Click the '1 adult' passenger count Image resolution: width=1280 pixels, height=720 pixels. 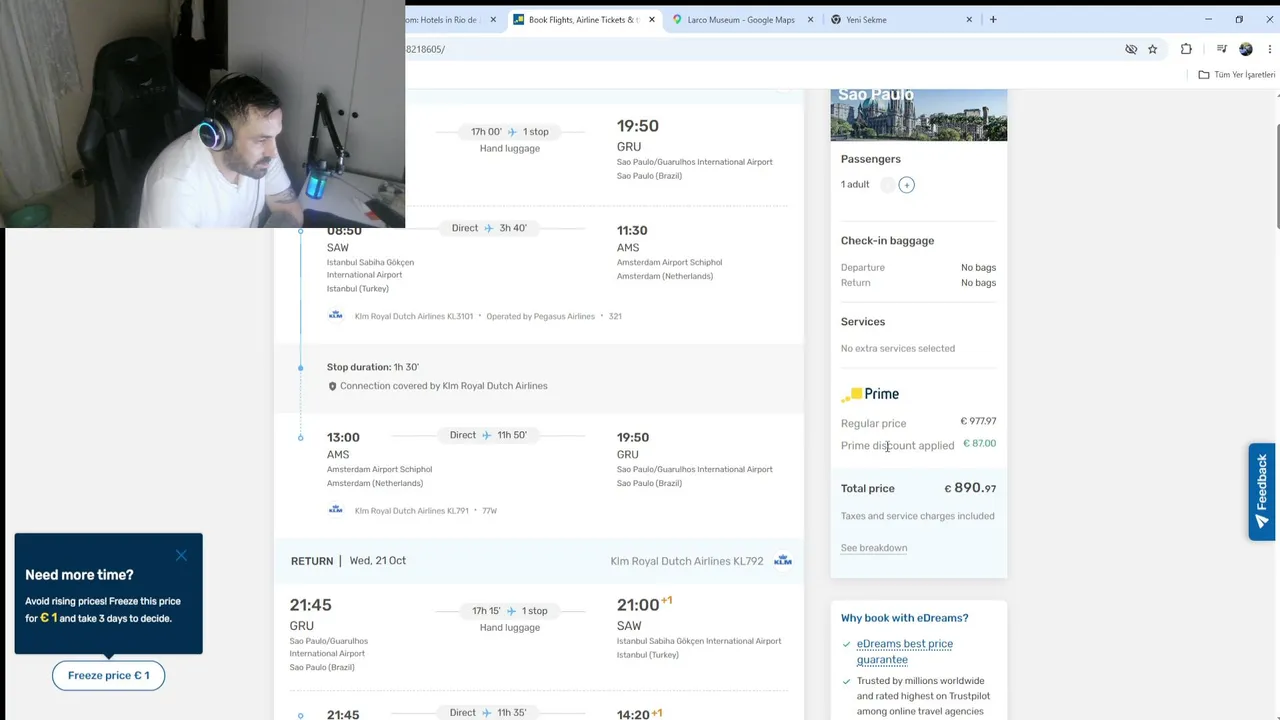pos(855,184)
